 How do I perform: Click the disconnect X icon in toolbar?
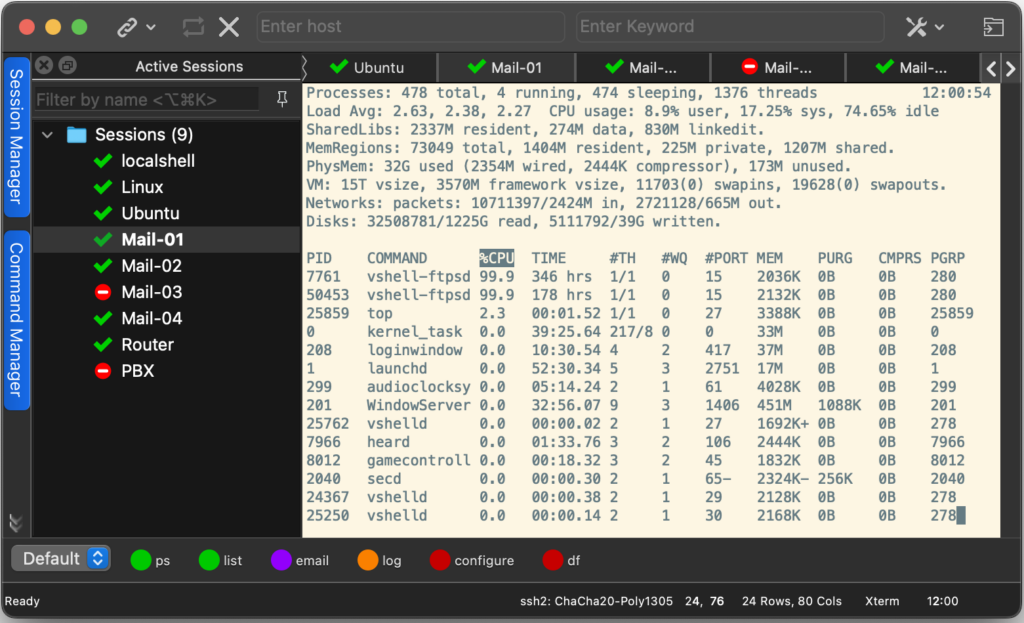pos(229,27)
